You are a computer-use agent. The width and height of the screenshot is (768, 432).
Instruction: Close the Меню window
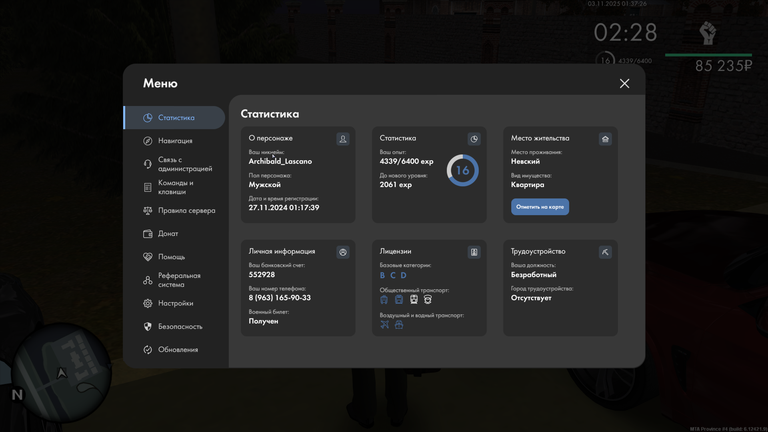pyautogui.click(x=624, y=84)
